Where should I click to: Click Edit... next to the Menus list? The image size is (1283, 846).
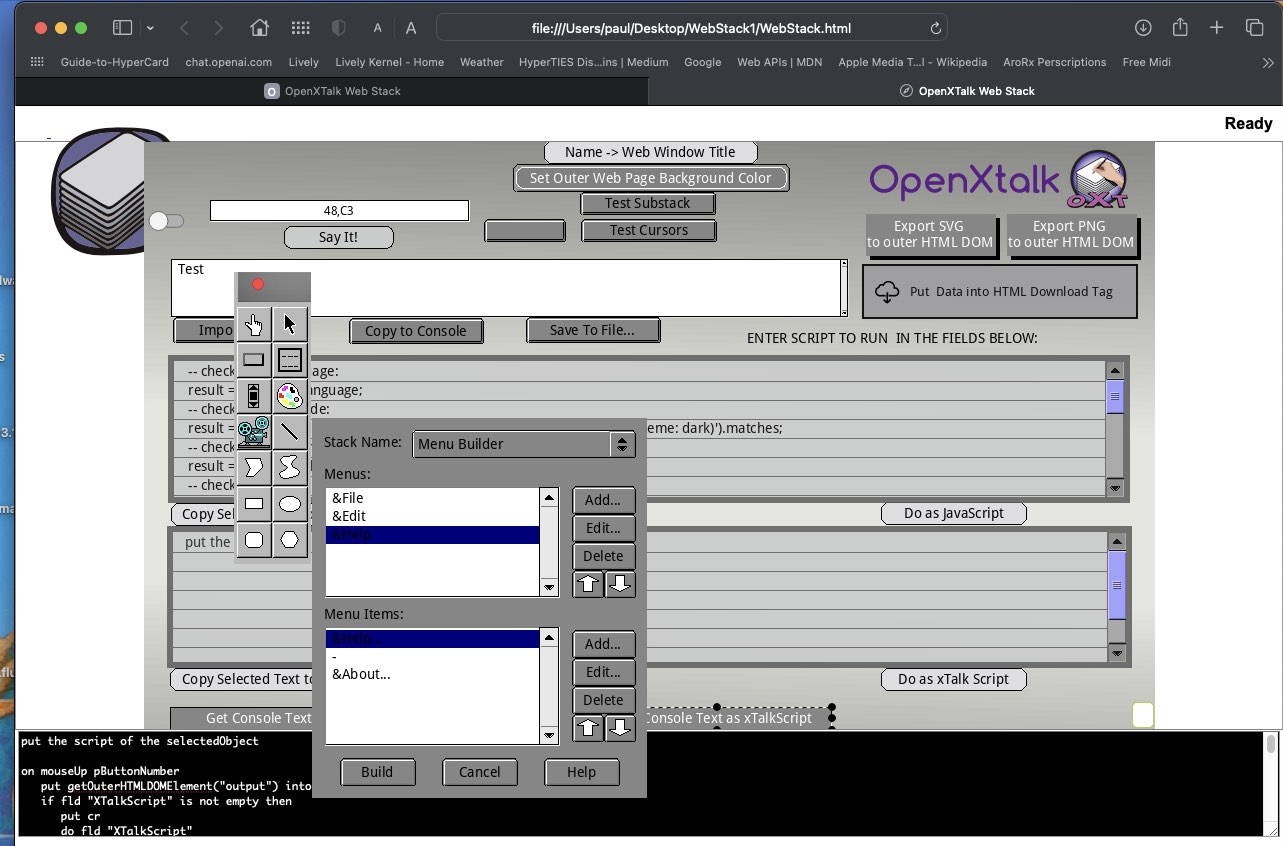[603, 528]
